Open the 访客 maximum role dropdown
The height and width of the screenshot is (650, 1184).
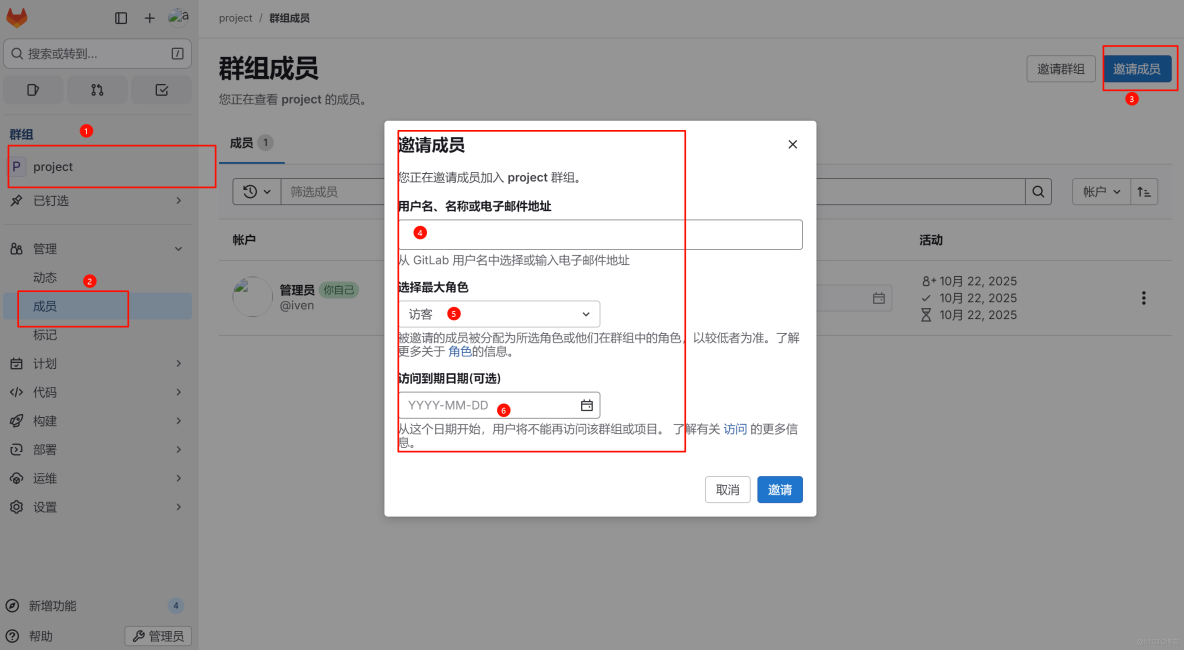pos(500,313)
